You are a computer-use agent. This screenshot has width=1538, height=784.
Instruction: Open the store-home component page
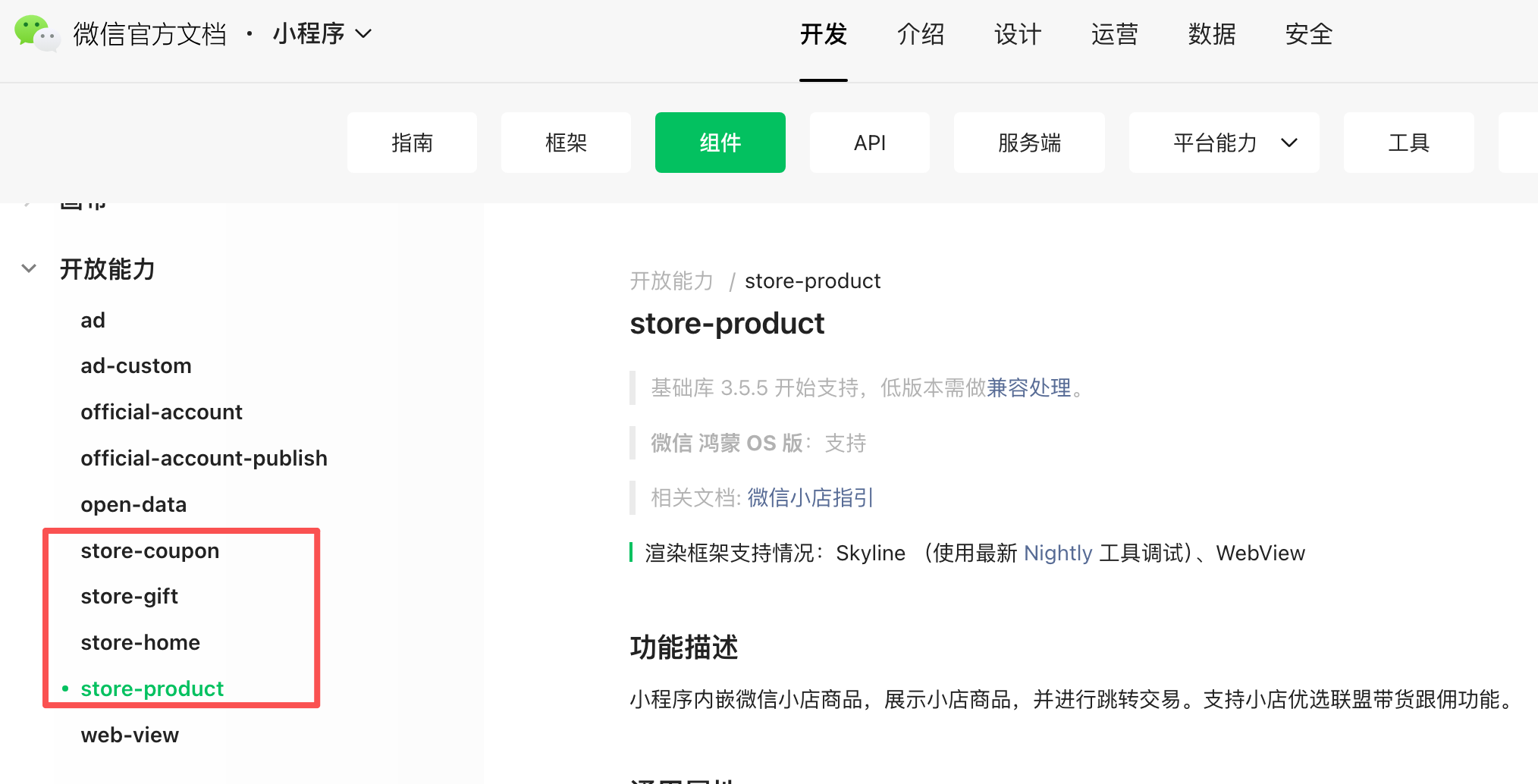coord(140,642)
